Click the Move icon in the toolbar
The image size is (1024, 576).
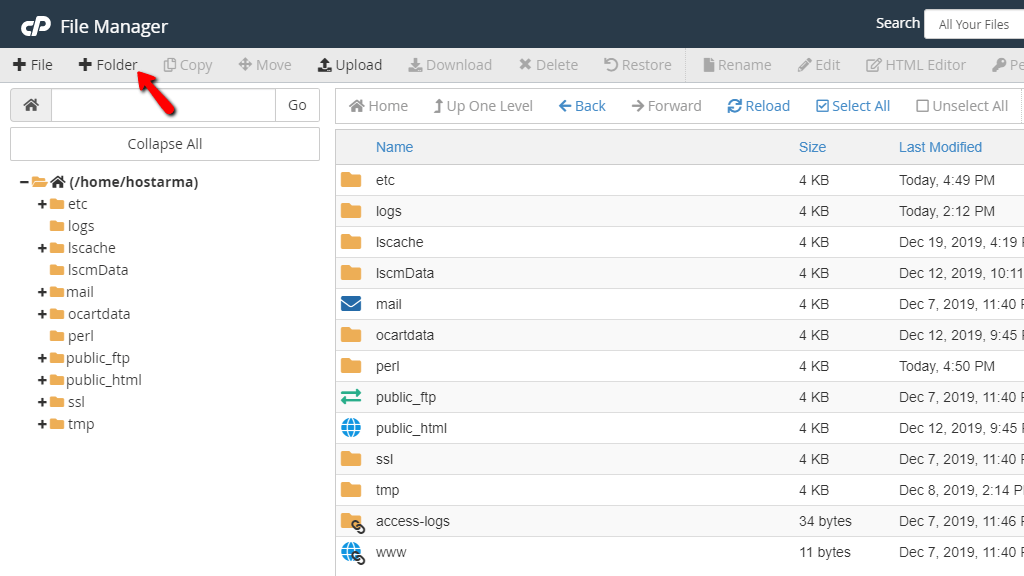tap(264, 64)
